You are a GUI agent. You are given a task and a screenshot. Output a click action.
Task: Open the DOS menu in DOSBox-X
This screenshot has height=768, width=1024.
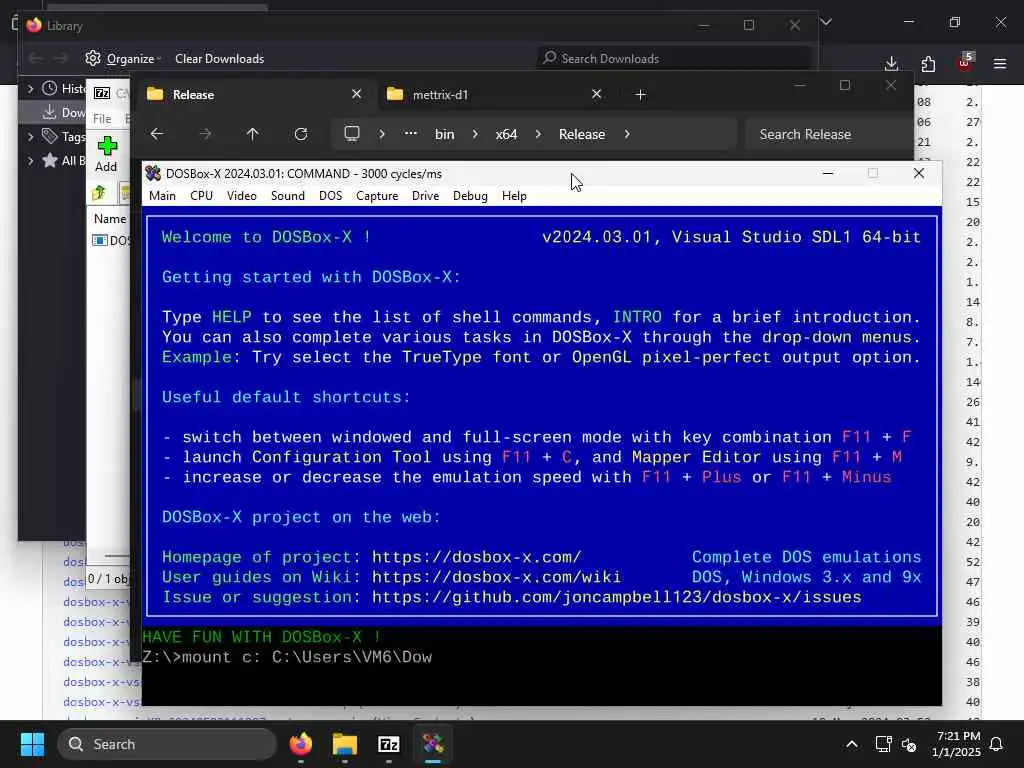pos(330,196)
